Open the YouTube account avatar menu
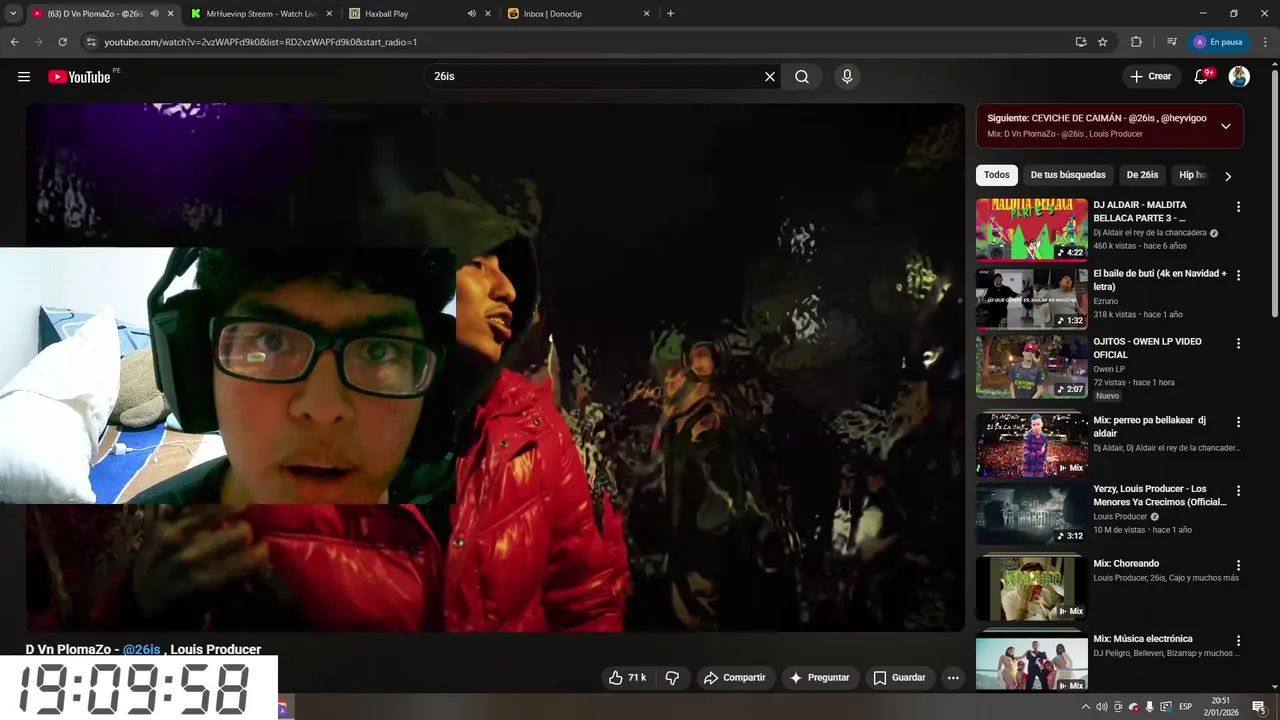This screenshot has width=1280, height=720. coord(1239,77)
